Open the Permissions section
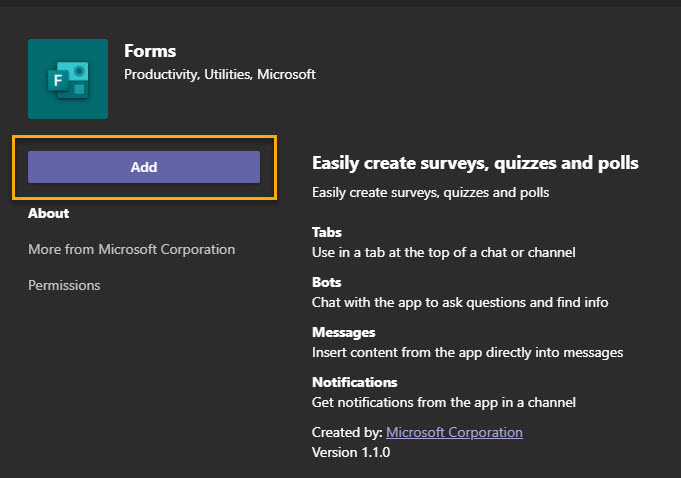The image size is (681, 478). [64, 285]
